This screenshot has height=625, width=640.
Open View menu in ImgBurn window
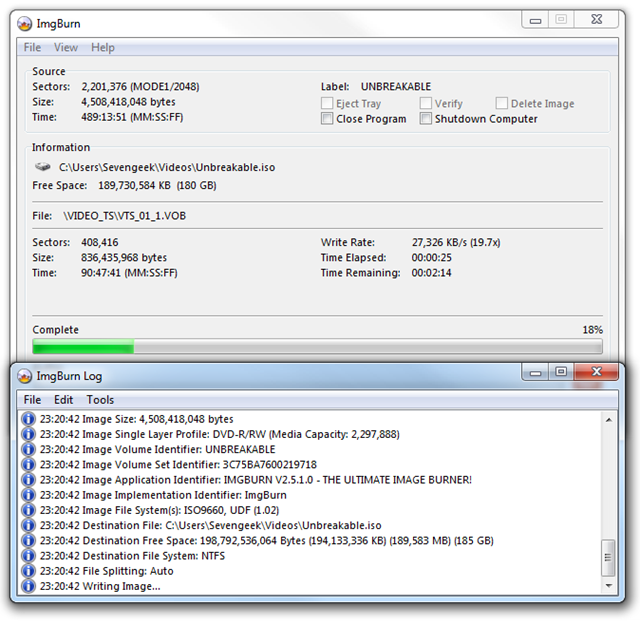coord(66,47)
